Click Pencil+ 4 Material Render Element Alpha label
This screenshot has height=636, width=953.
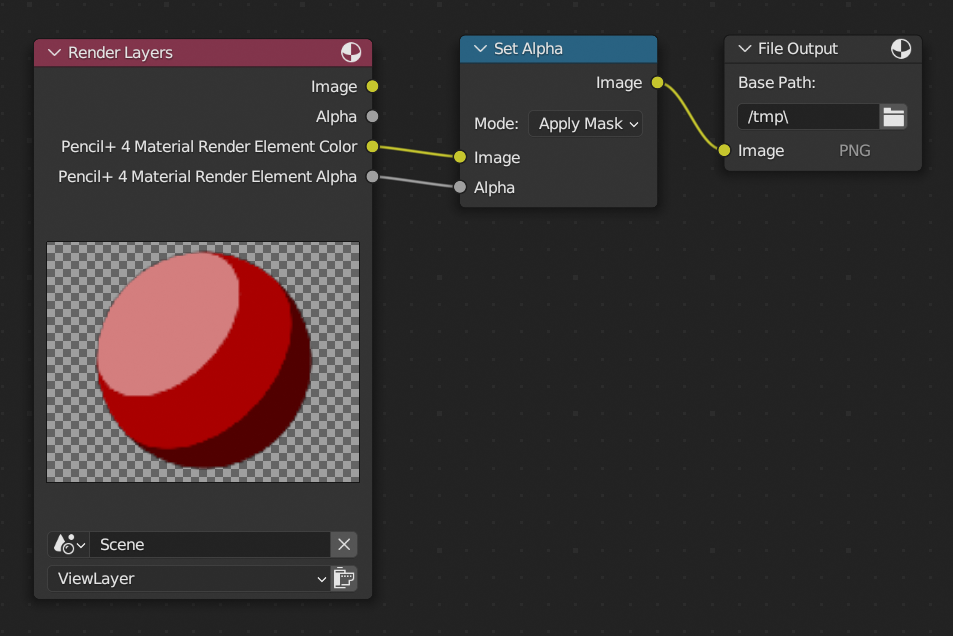(x=207, y=176)
